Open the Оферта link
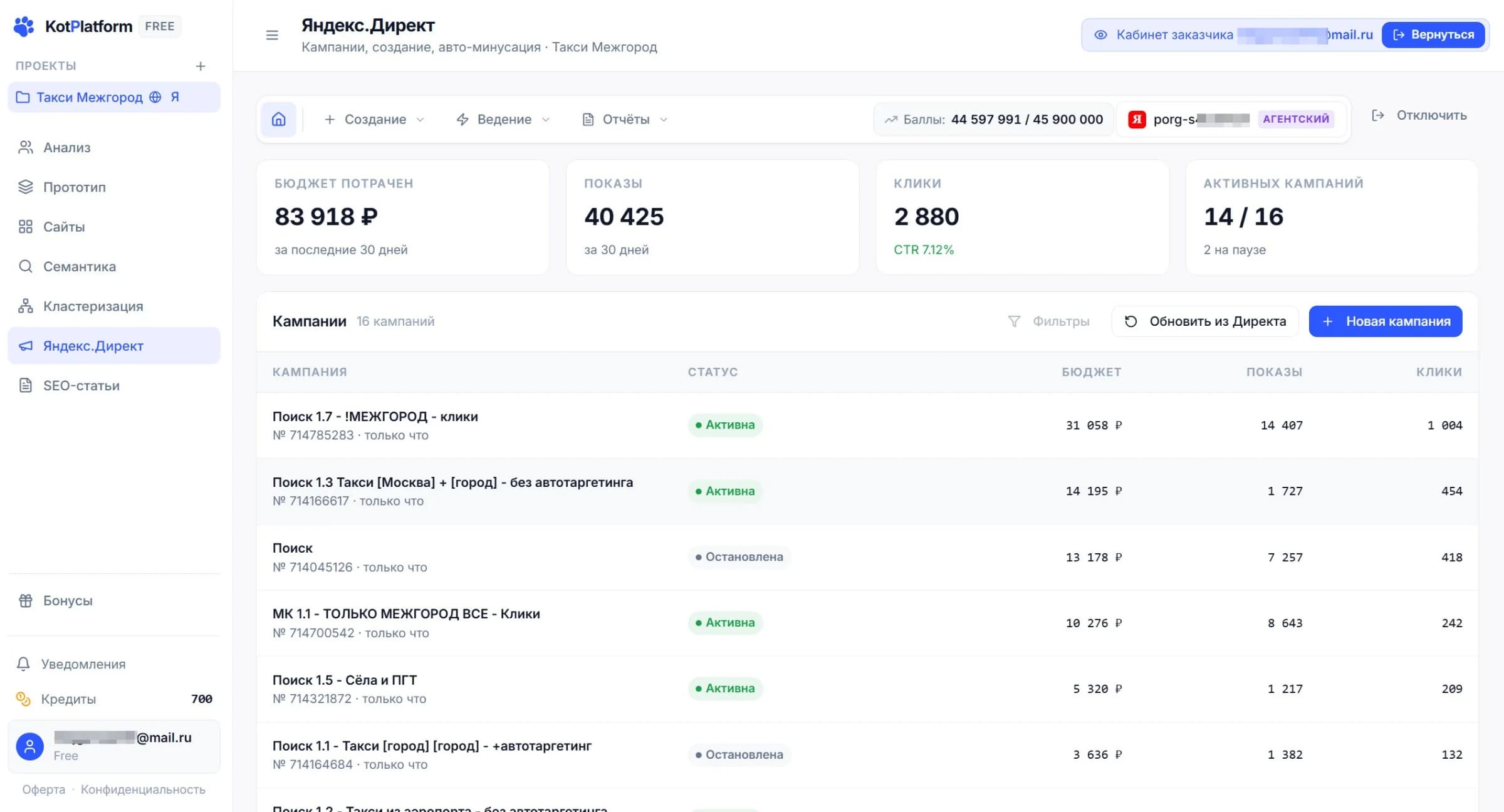 [x=44, y=789]
